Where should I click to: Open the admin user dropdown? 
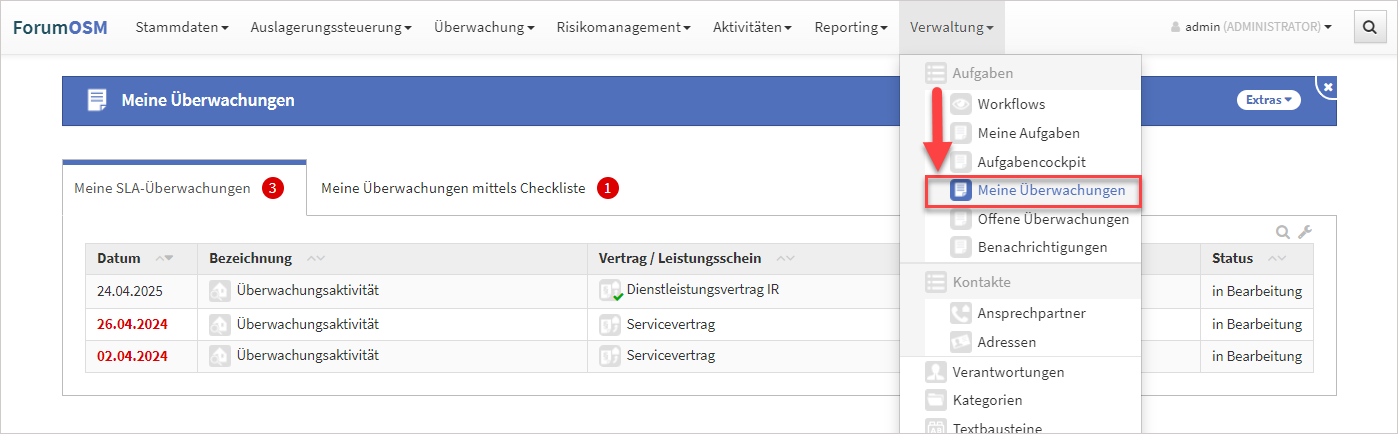click(1251, 27)
